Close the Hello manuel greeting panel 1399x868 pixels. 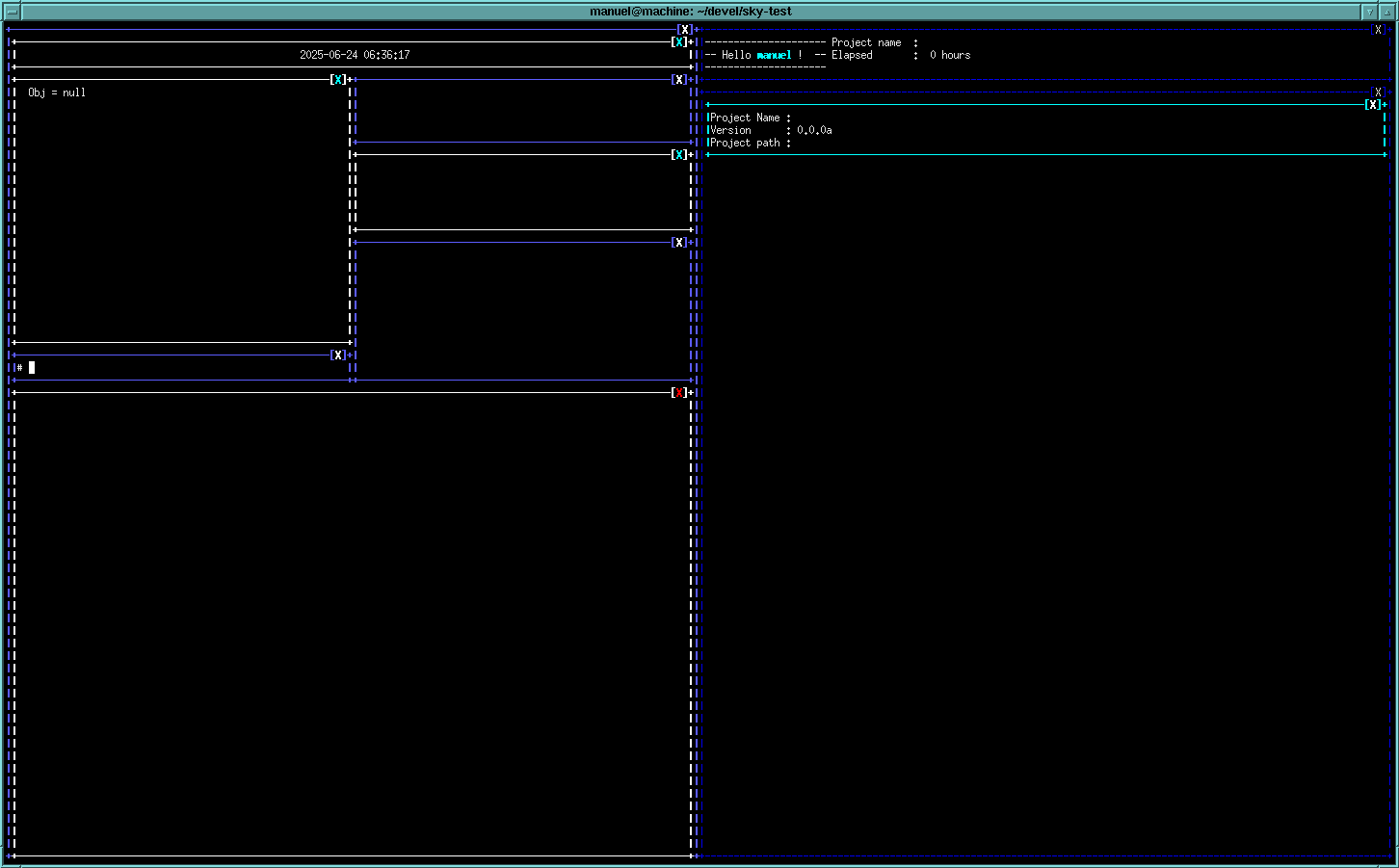click(x=1378, y=30)
